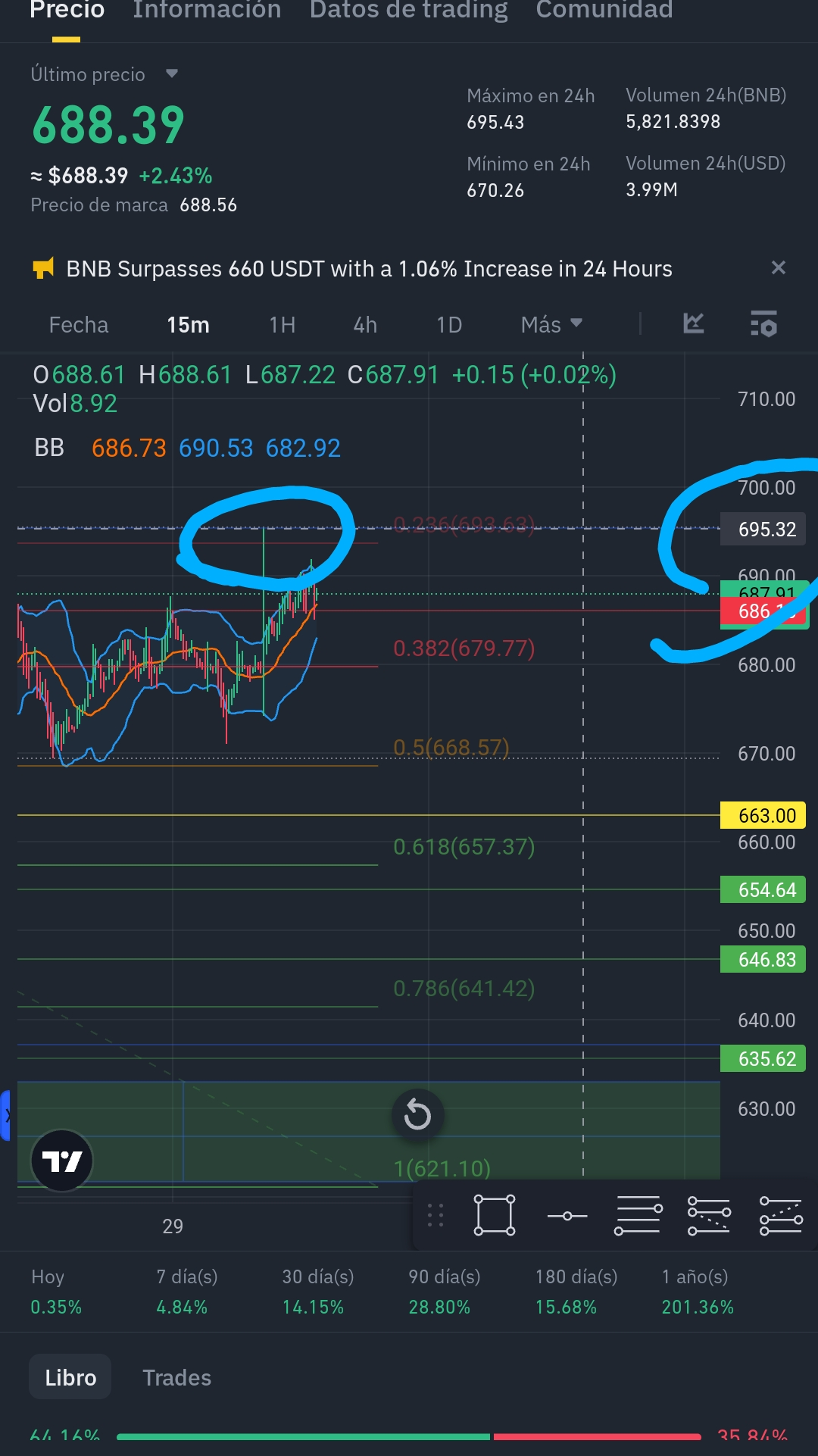This screenshot has height=1456, width=818.
Task: Tap the green 646.83 price label
Action: pos(763,959)
